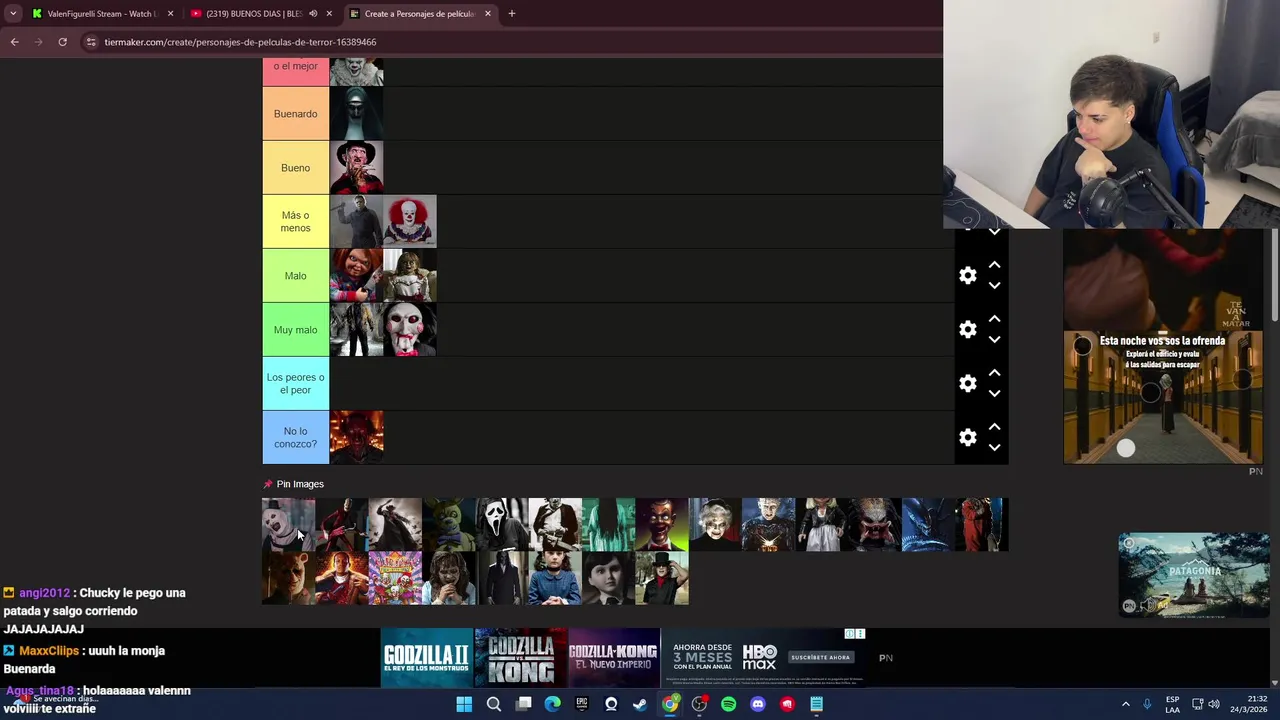Select the Winnie the Pooh horror image
Image resolution: width=1280 pixels, height=720 pixels.
pos(288,578)
